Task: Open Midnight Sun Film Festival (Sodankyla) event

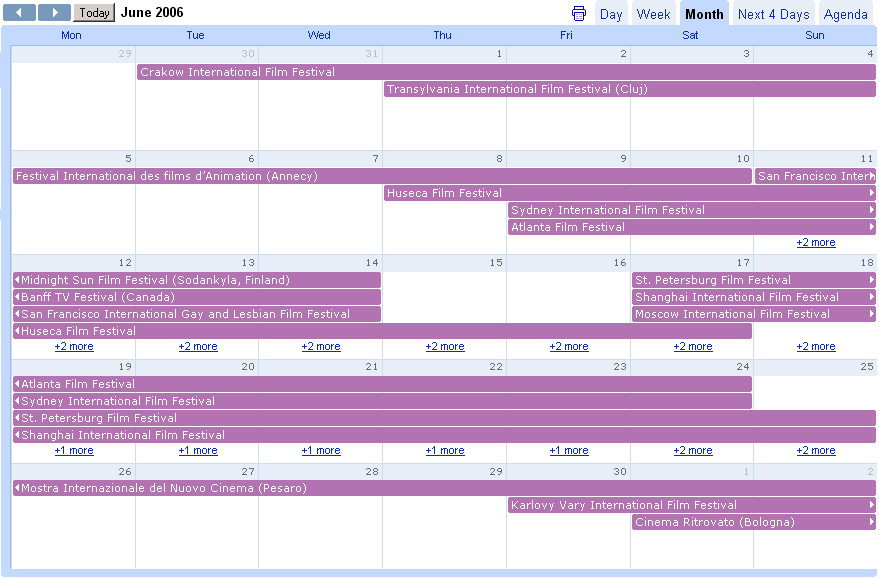Action: pyautogui.click(x=197, y=280)
